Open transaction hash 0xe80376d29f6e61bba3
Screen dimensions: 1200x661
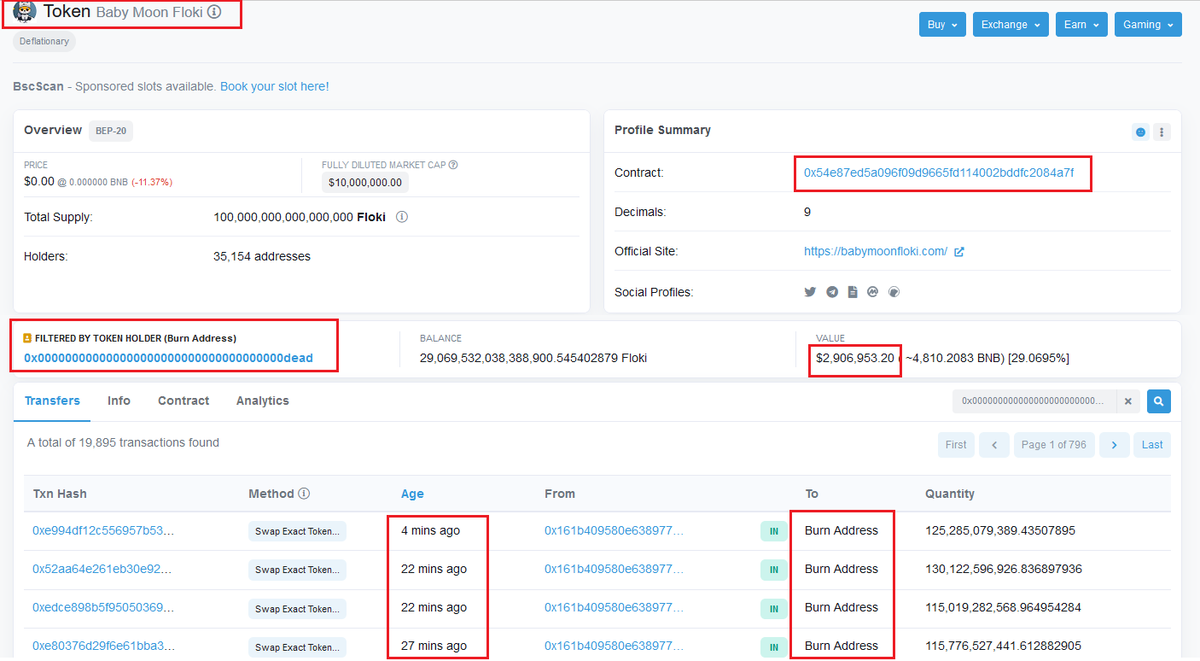click(103, 646)
